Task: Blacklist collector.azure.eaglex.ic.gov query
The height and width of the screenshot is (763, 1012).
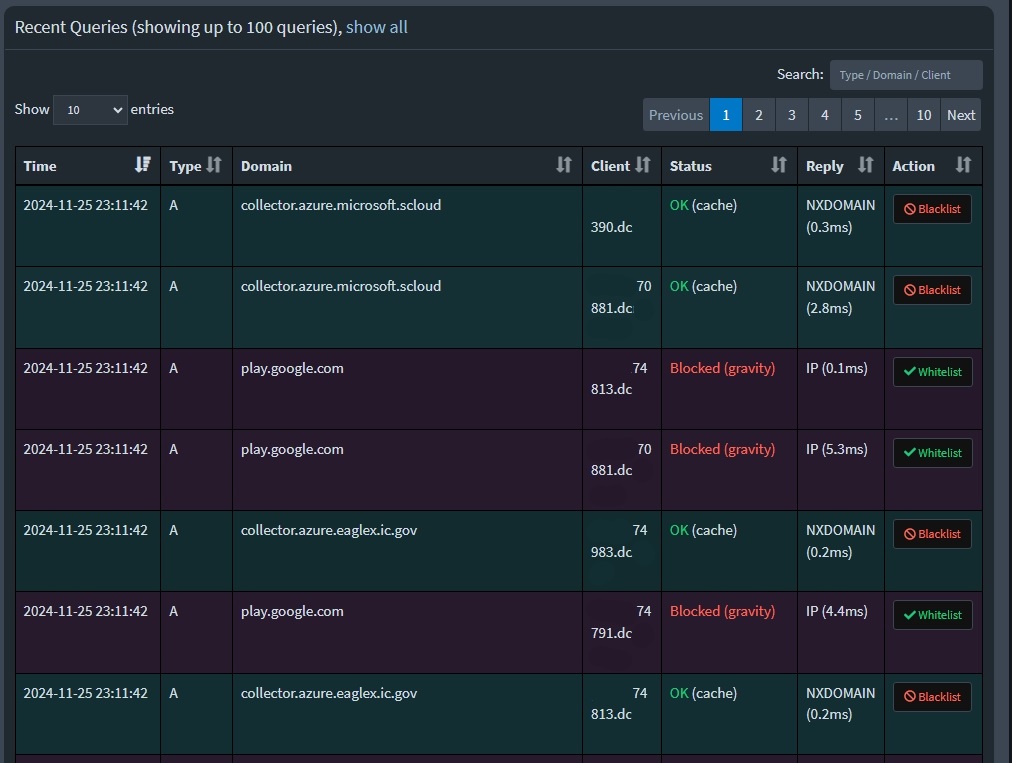Action: point(931,533)
